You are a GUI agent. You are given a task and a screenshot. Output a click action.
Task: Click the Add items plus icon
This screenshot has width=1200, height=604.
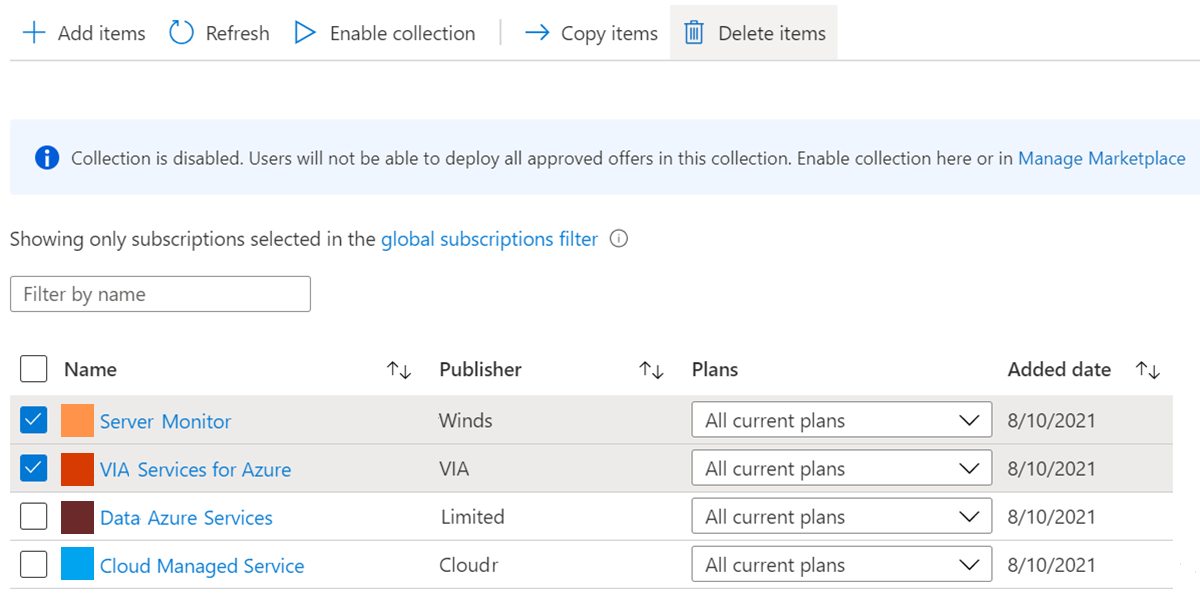34,33
